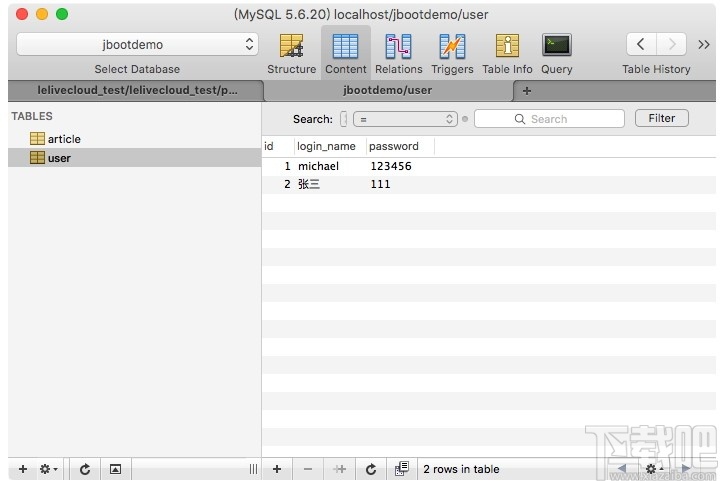Refresh the table list
The image size is (720, 481).
[85, 469]
